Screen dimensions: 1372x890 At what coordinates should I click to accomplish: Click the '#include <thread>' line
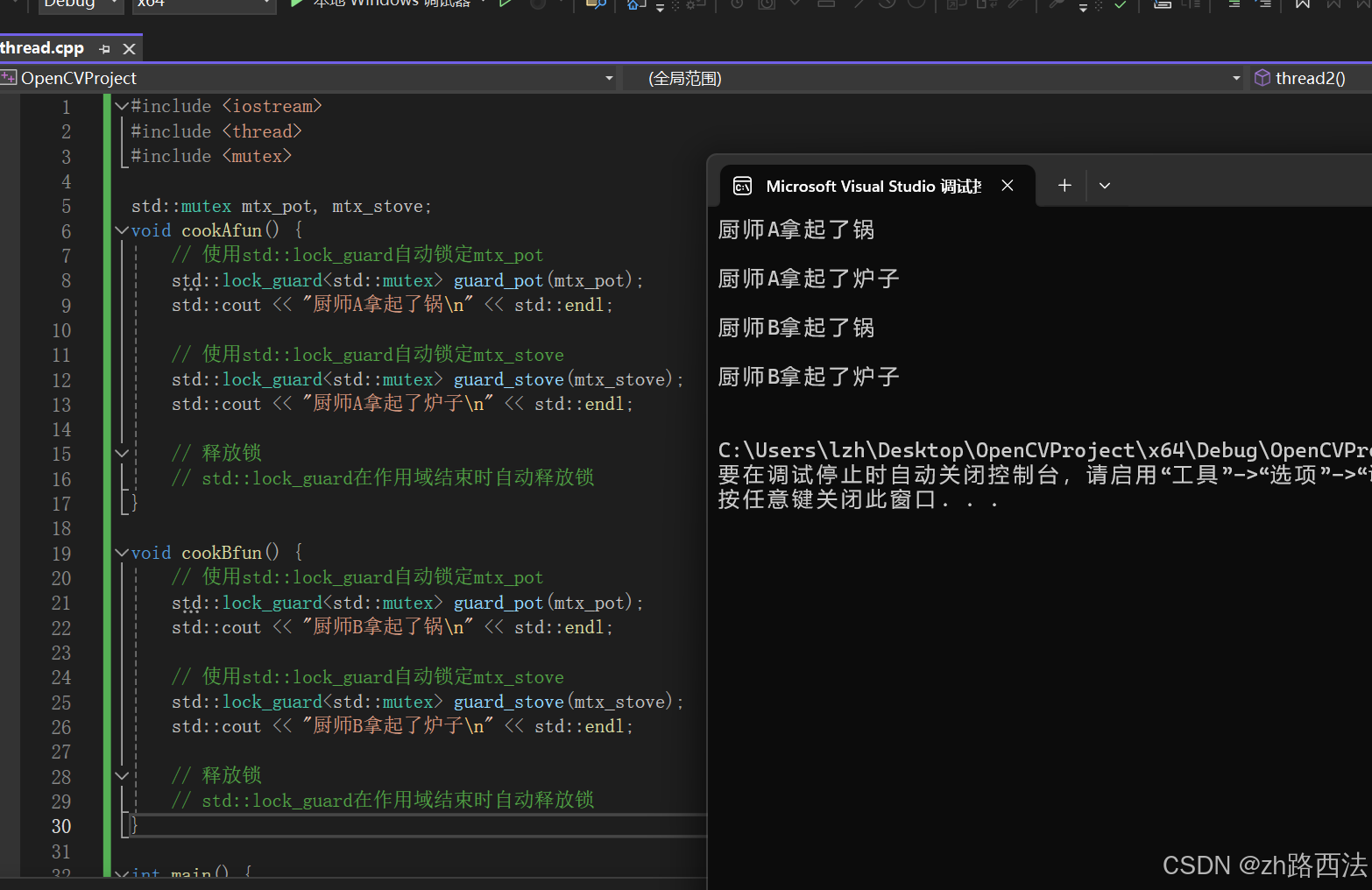click(216, 131)
